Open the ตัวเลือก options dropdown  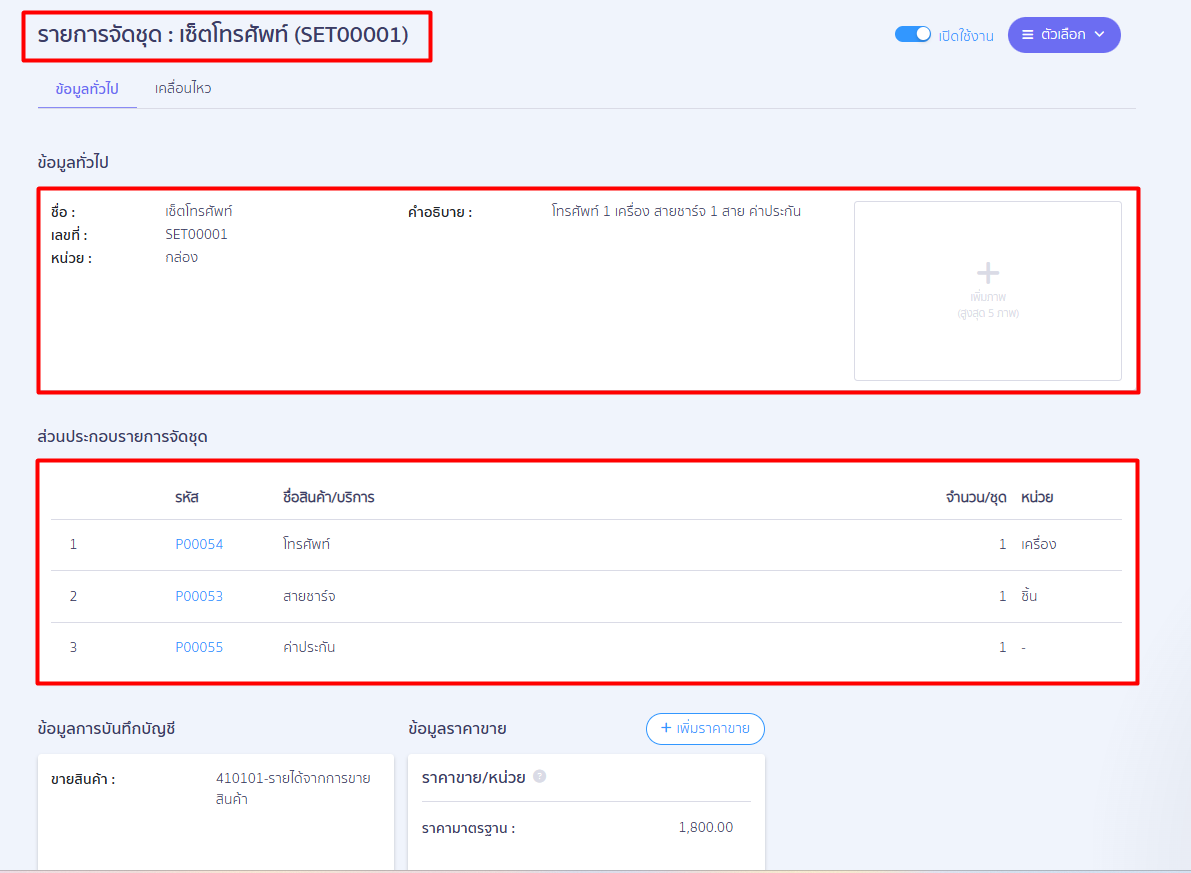click(1063, 35)
